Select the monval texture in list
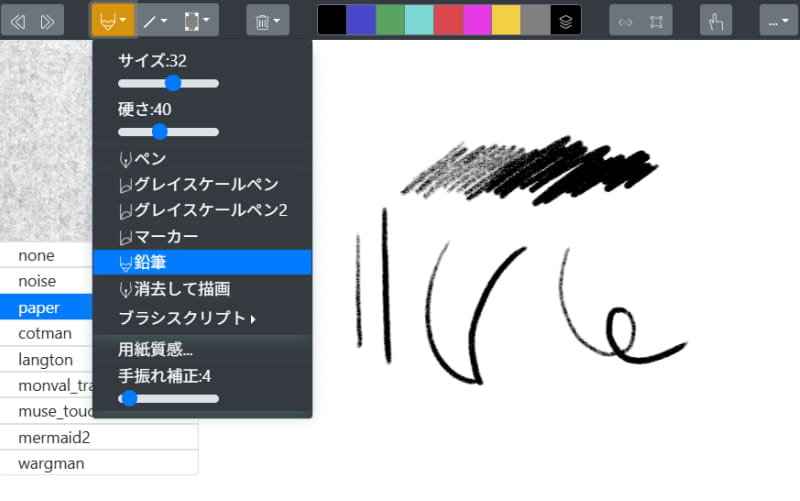The width and height of the screenshot is (800, 501). point(46,385)
